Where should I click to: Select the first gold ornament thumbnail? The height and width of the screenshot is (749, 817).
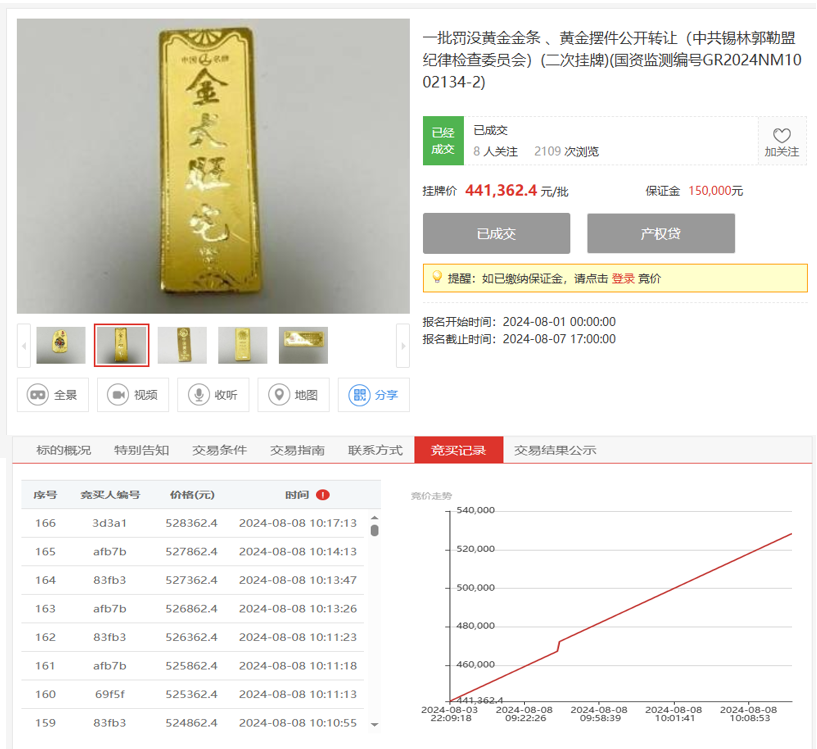[61, 345]
